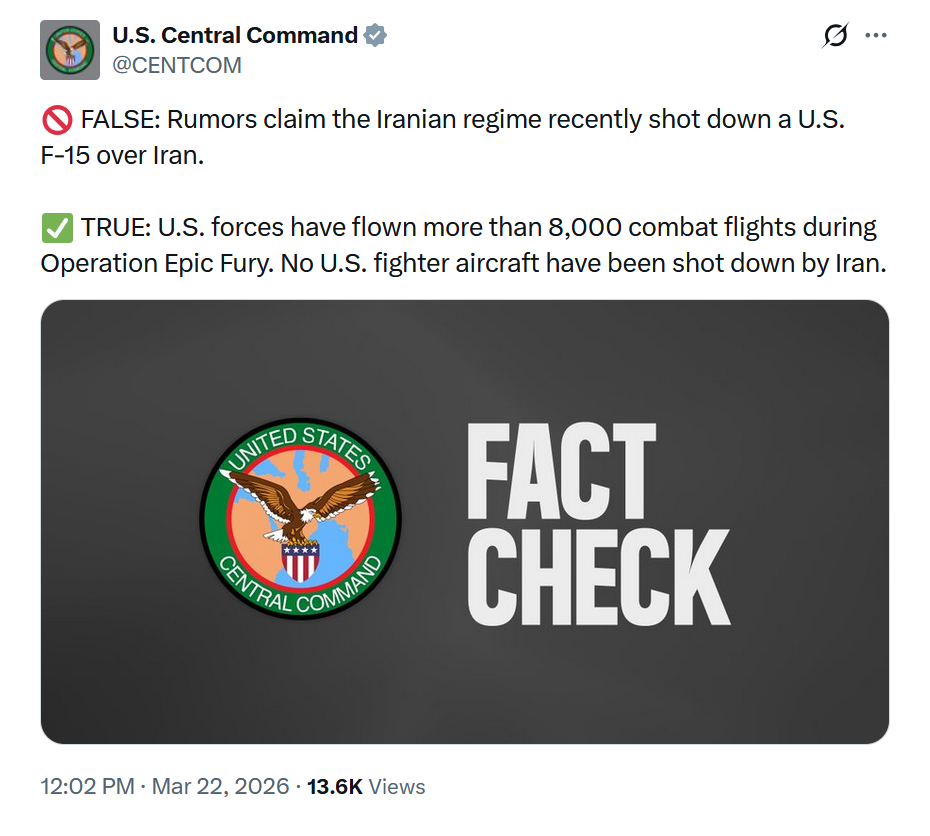Click the 12:02 PM timestamp
Image resolution: width=930 pixels, height=836 pixels.
(x=87, y=787)
